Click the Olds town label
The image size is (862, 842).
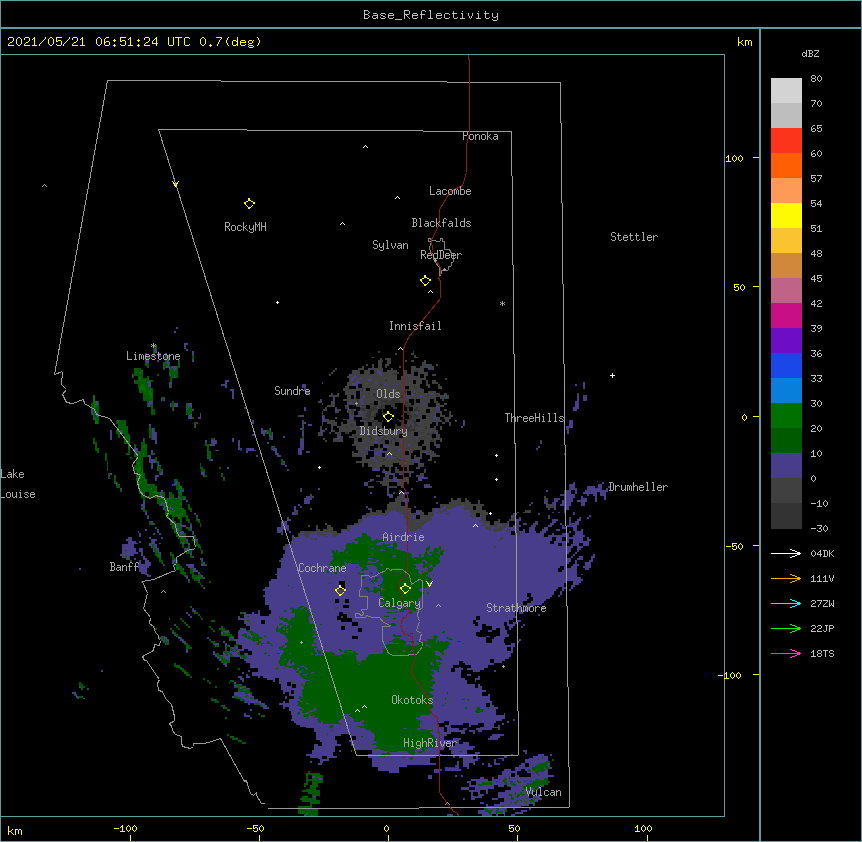tap(388, 394)
